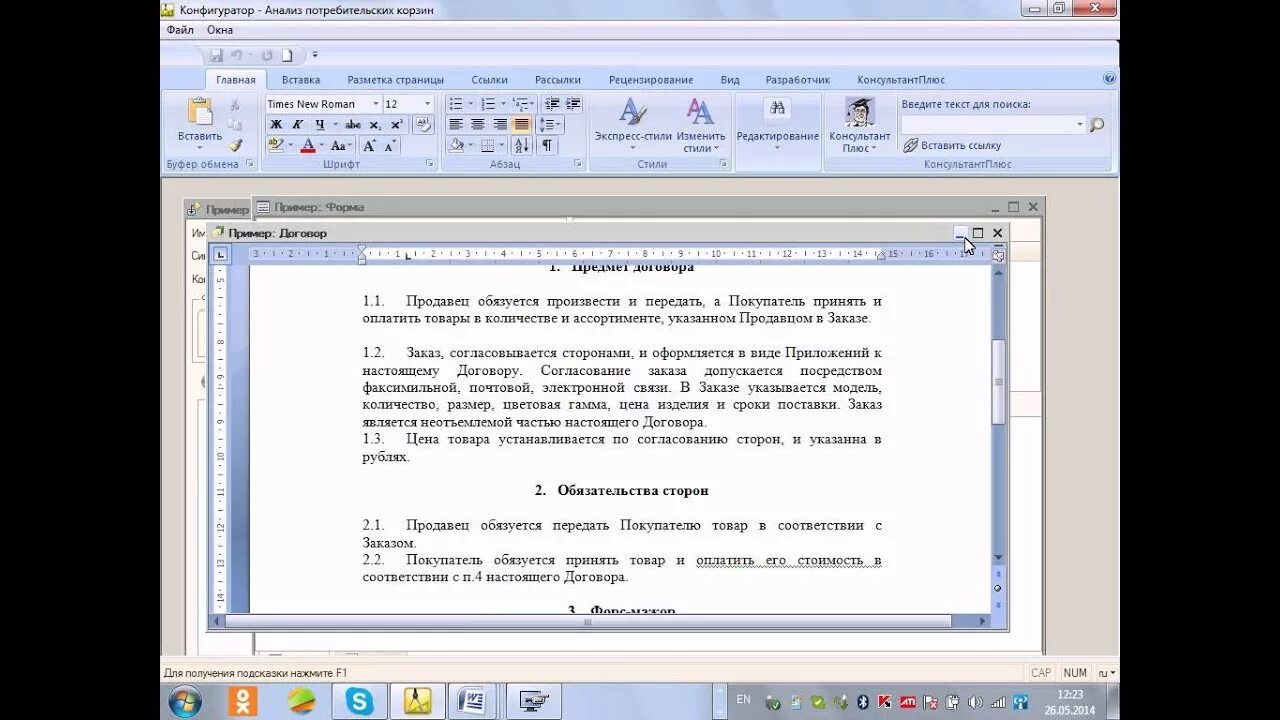
Task: Click the ConsultantPlus professor icon
Action: coord(859,112)
